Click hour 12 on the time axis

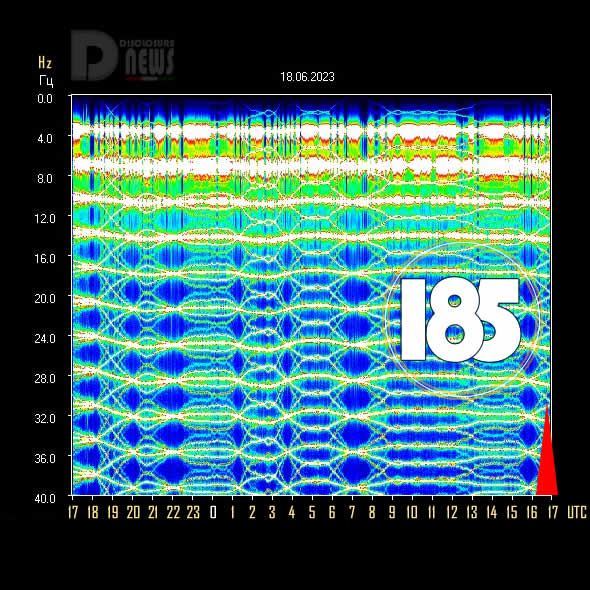[x=452, y=512]
